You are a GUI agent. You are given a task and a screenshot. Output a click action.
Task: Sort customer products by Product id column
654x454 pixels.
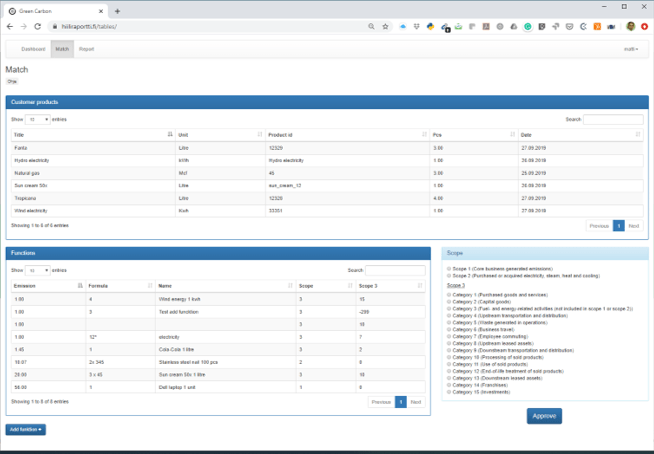click(347, 135)
